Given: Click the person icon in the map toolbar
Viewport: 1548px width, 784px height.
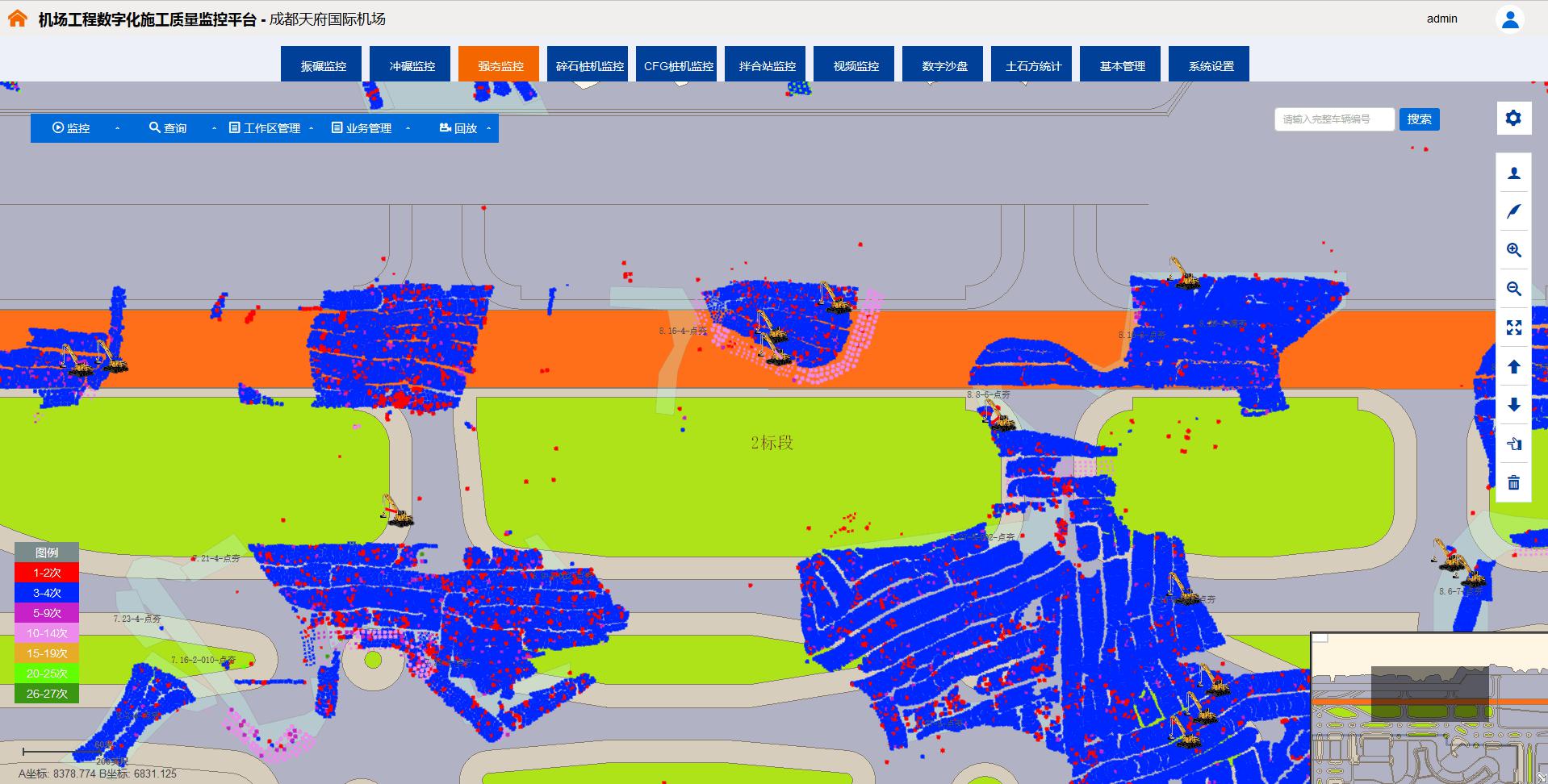Looking at the screenshot, I should coord(1513,173).
